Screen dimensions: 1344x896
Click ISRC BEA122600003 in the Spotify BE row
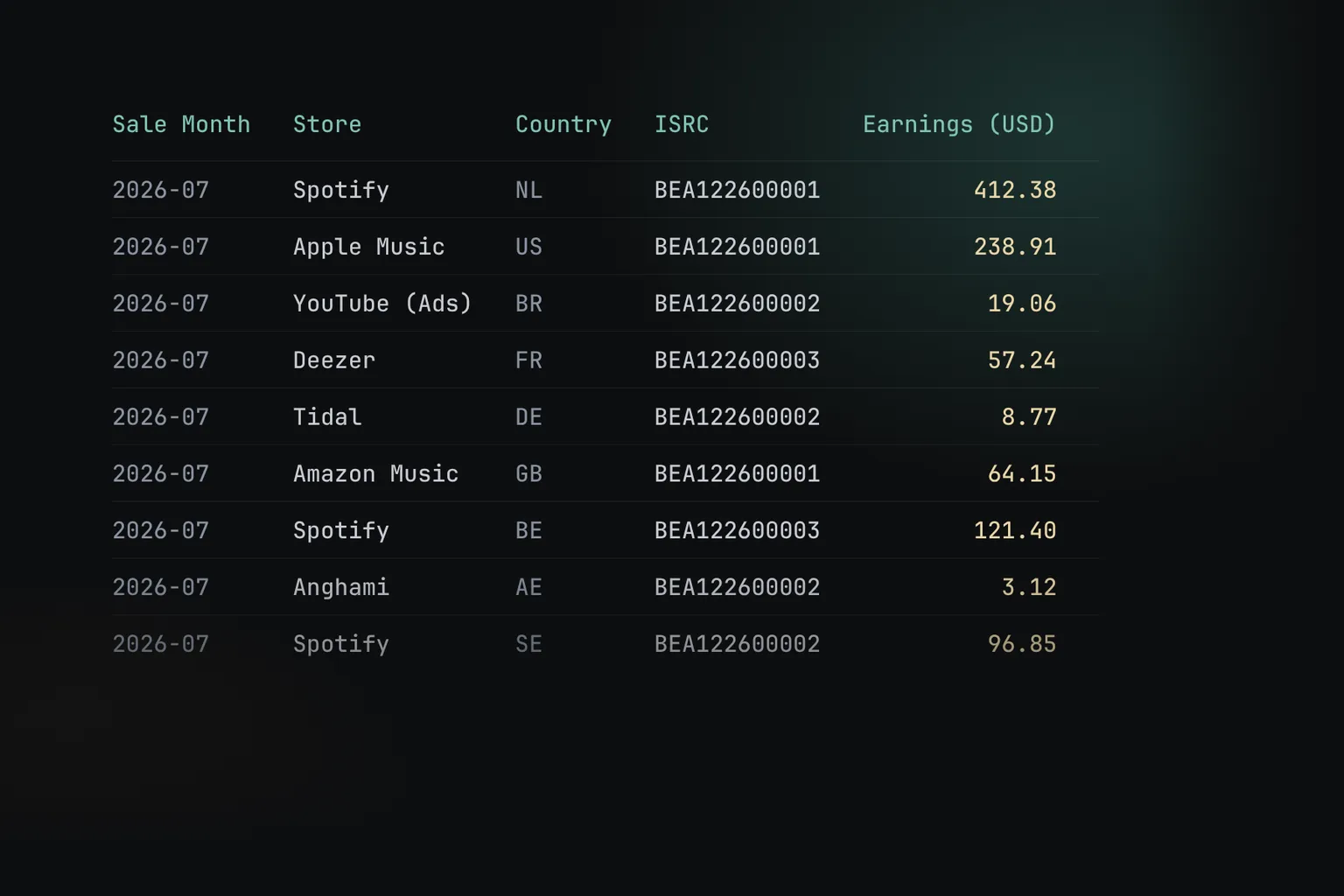coord(737,530)
